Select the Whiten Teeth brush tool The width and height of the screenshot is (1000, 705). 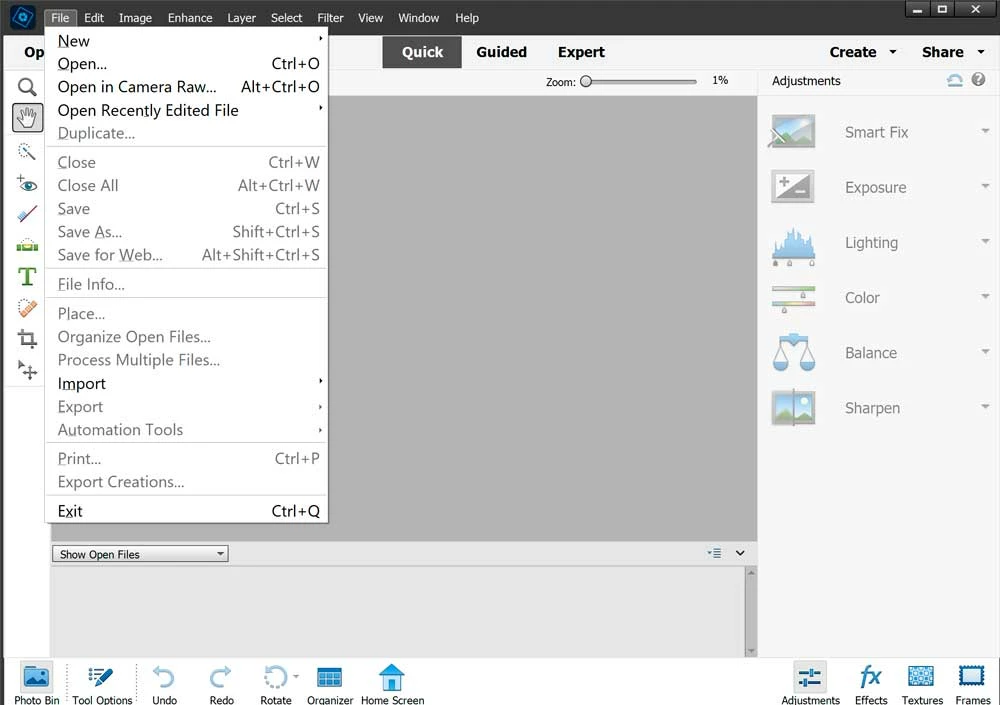pos(27,214)
